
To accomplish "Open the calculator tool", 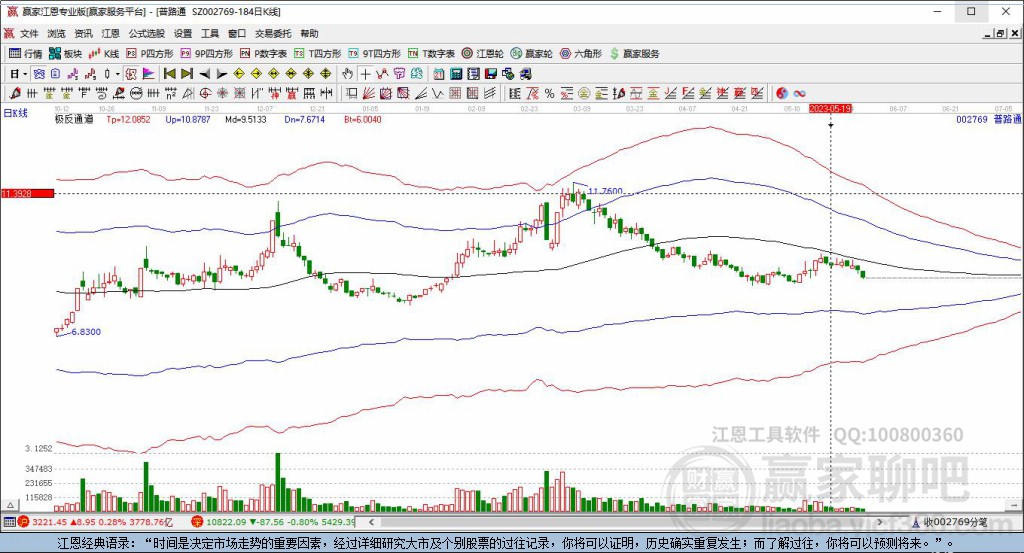I will (456, 74).
